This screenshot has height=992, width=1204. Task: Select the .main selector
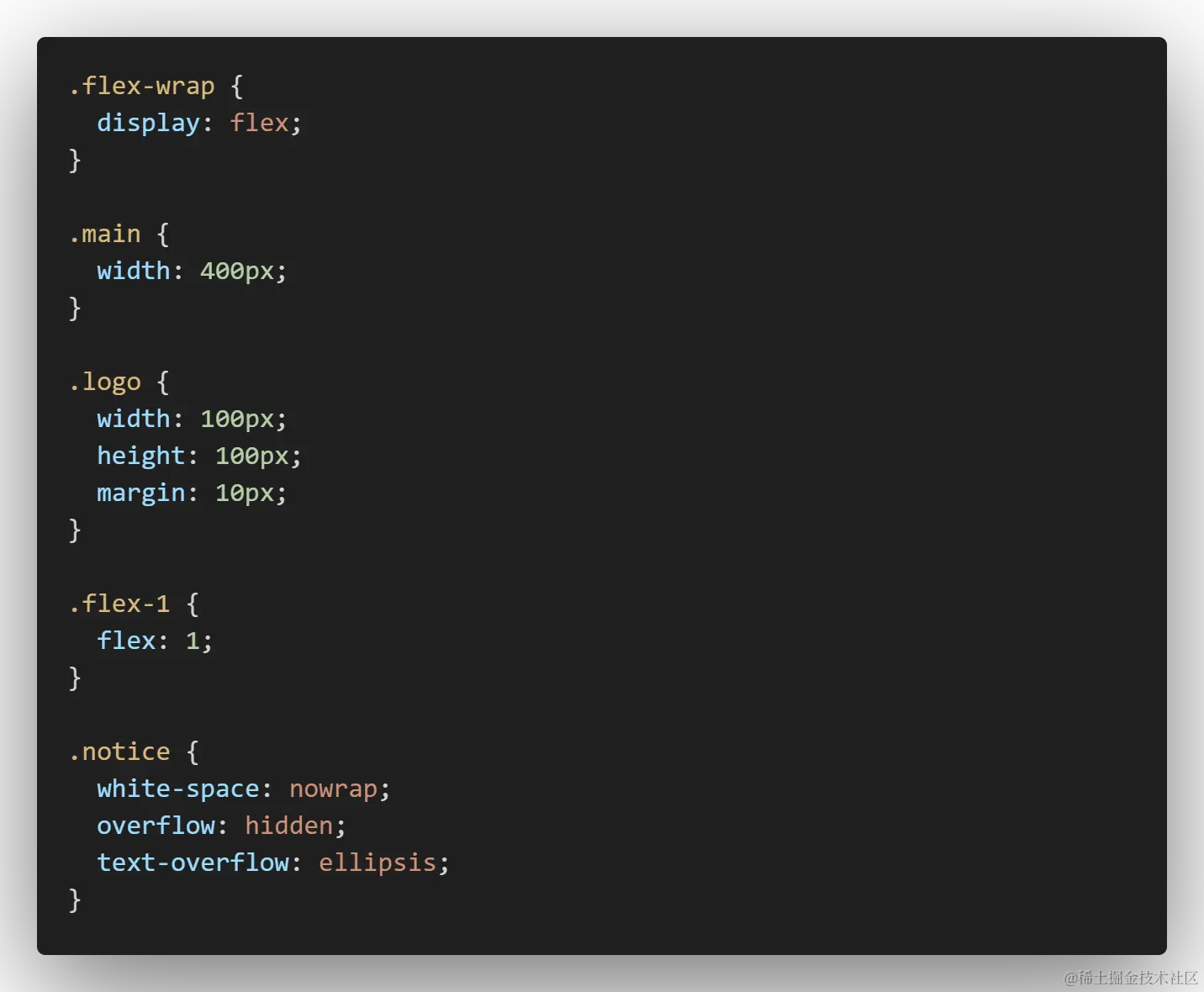coord(105,234)
